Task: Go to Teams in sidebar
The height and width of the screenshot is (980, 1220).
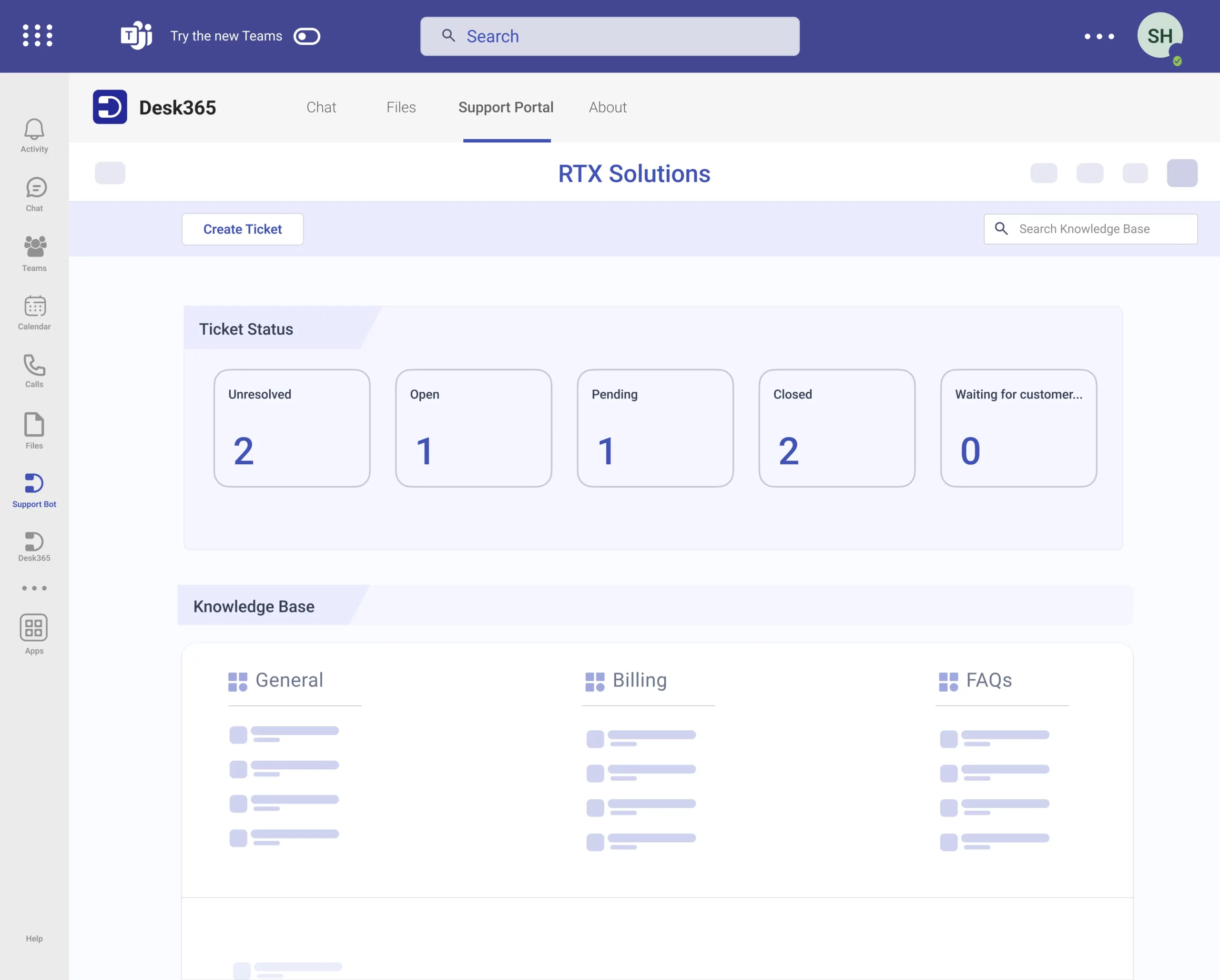Action: point(34,254)
